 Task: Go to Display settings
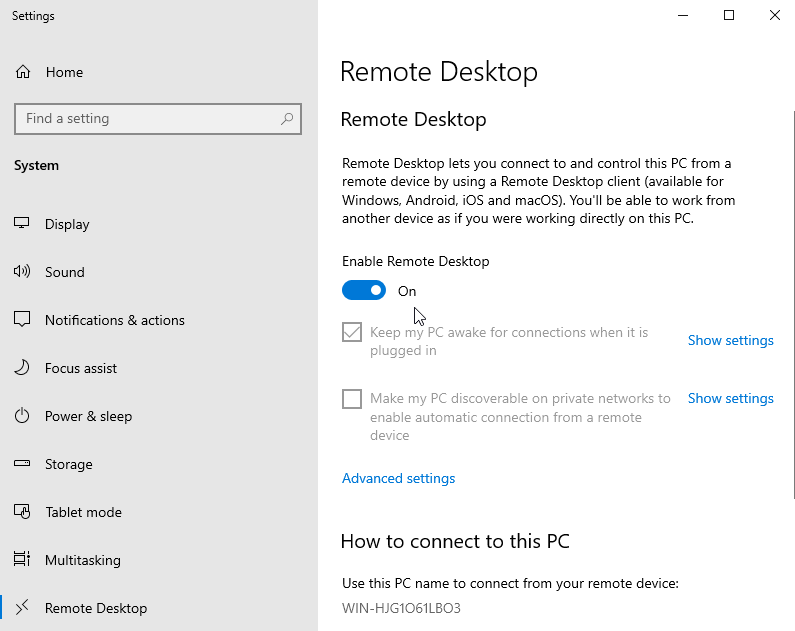159,224
